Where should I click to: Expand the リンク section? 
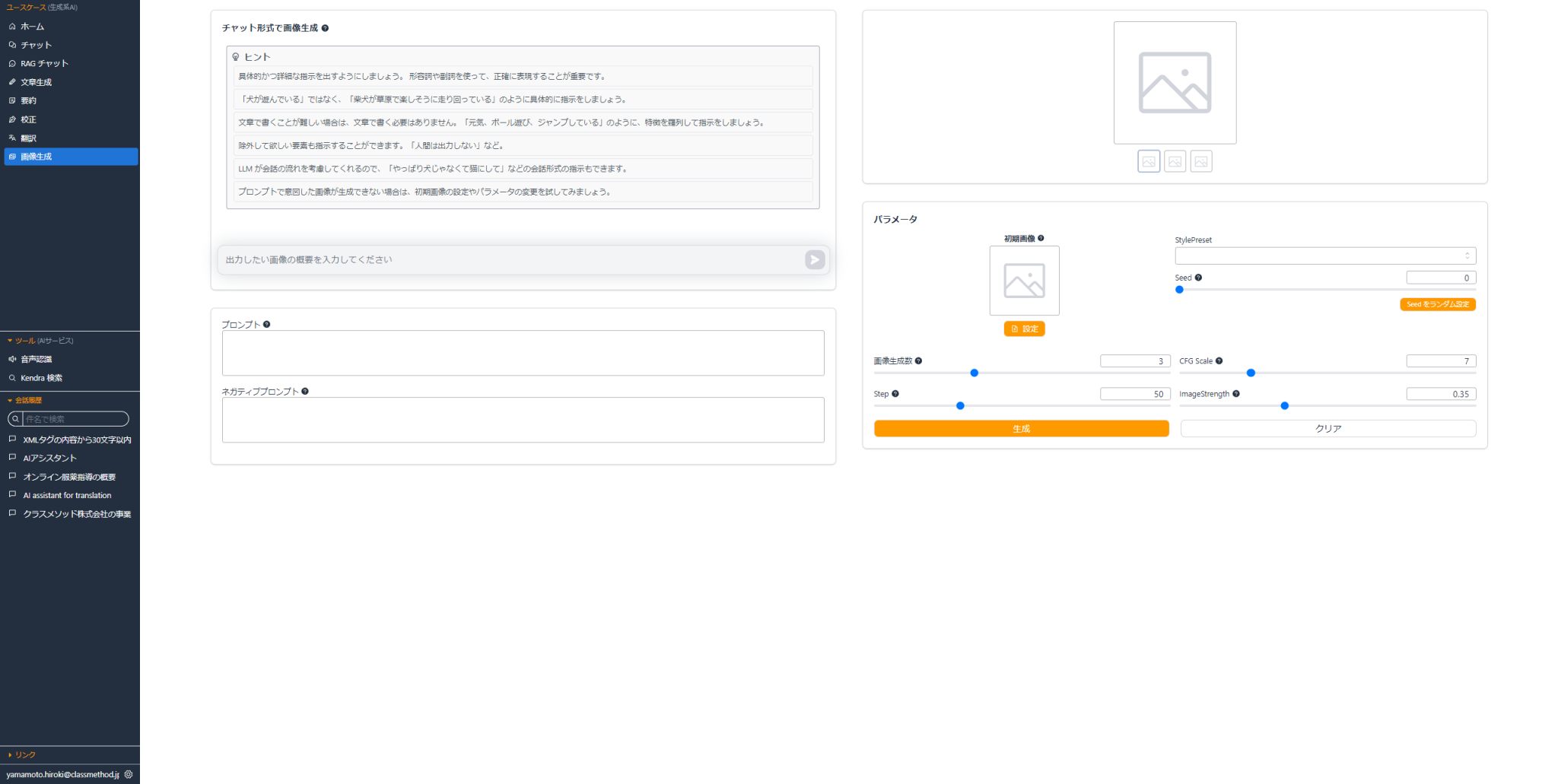coord(24,754)
